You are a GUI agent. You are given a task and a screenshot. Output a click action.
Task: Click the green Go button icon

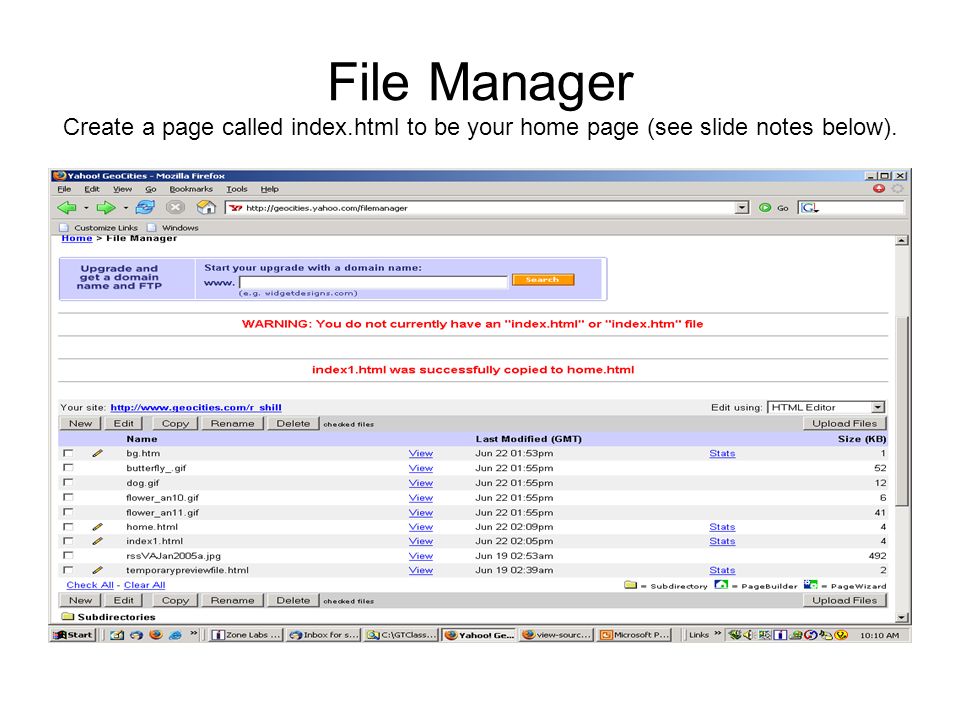click(765, 208)
